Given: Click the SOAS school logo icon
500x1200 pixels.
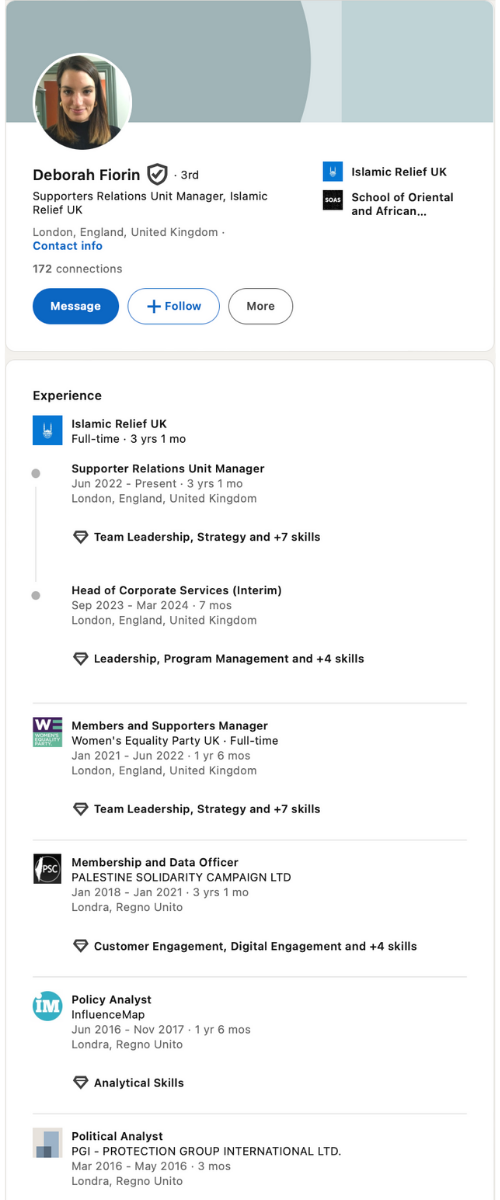Looking at the screenshot, I should pos(333,200).
